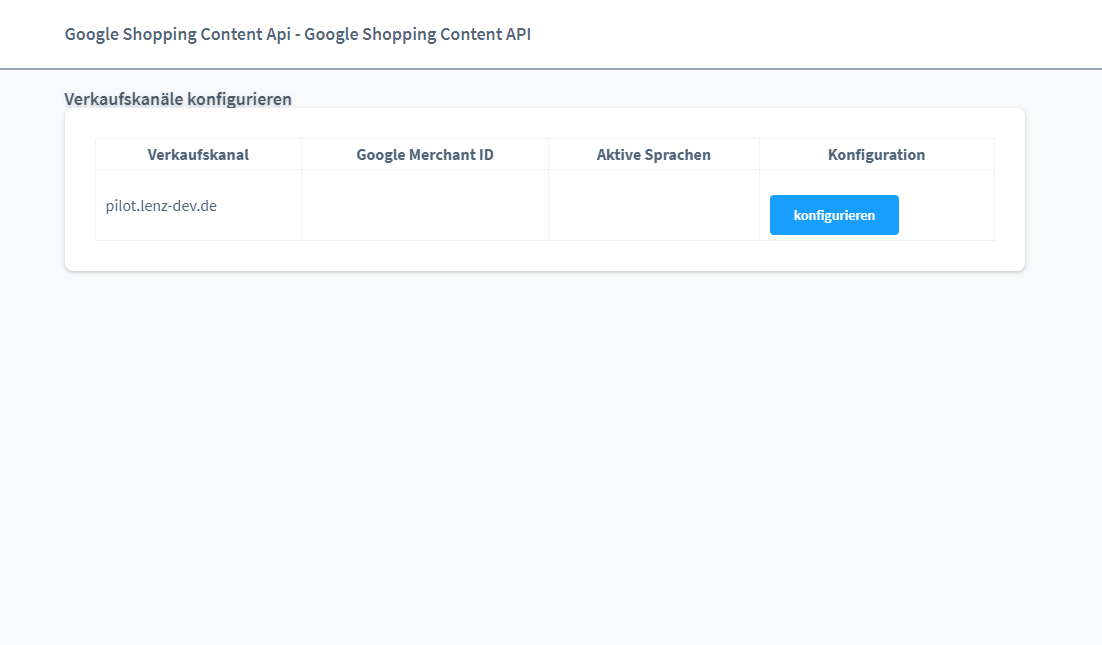Click the Aktive Sprachen column header

coord(653,155)
